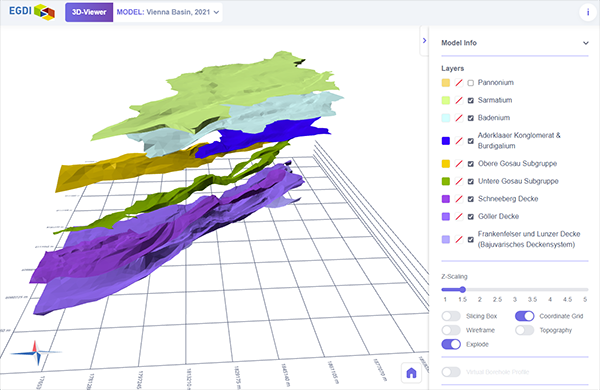Screen dimensions: 600x390
Task: Turn off the Explode toggle
Action: point(451,344)
